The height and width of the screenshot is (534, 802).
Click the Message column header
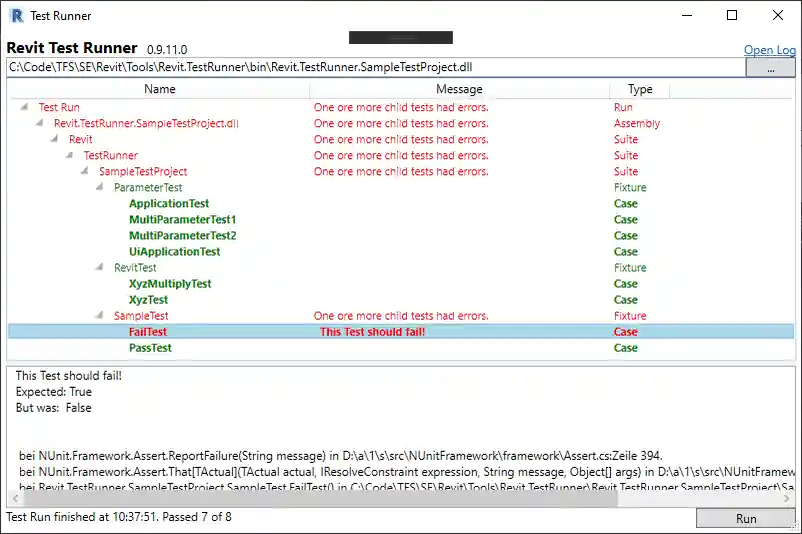(459, 89)
